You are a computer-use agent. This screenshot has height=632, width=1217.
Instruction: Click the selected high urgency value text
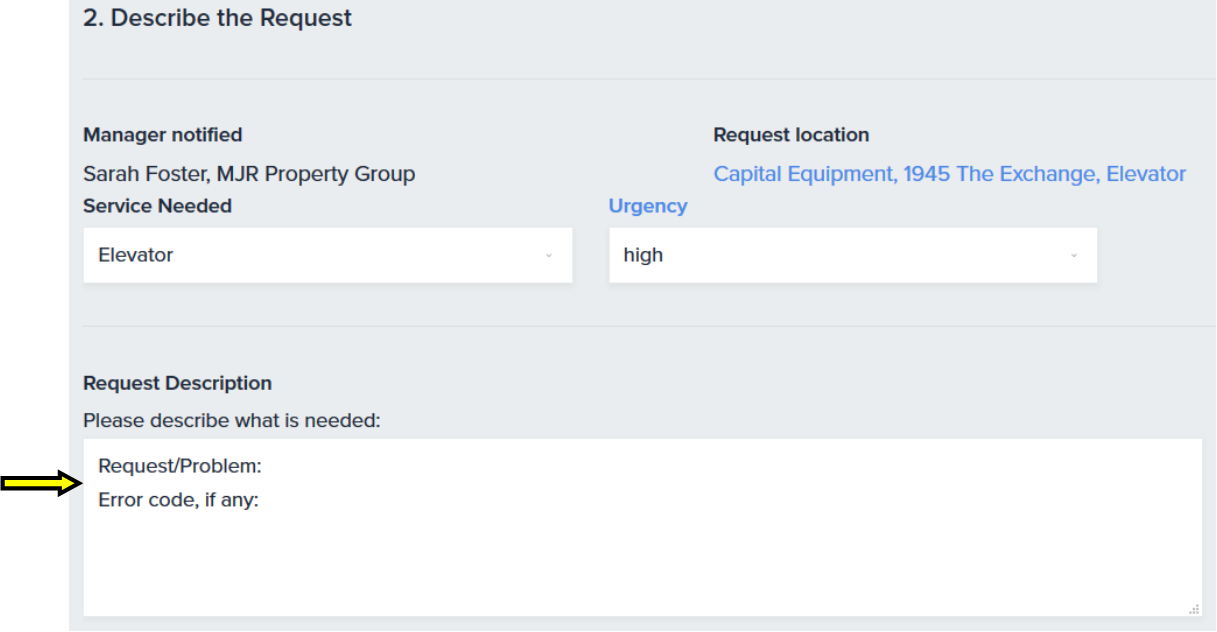coord(643,255)
